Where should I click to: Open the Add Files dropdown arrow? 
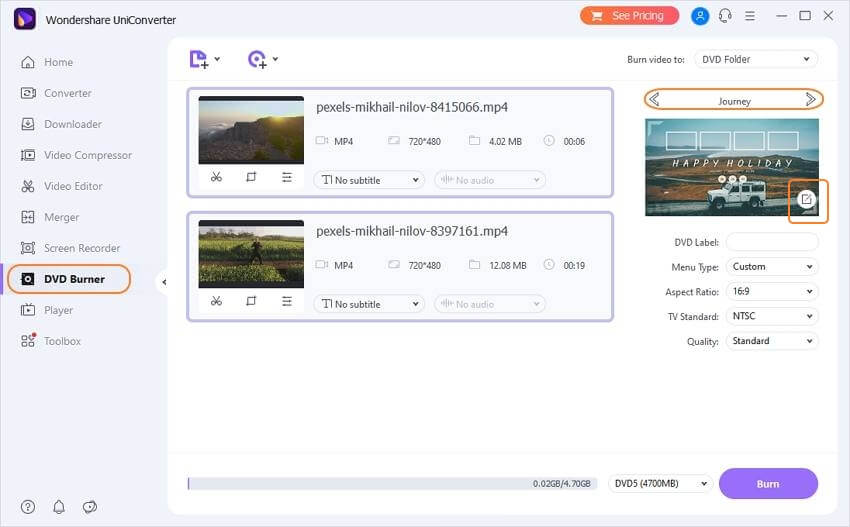(x=217, y=59)
